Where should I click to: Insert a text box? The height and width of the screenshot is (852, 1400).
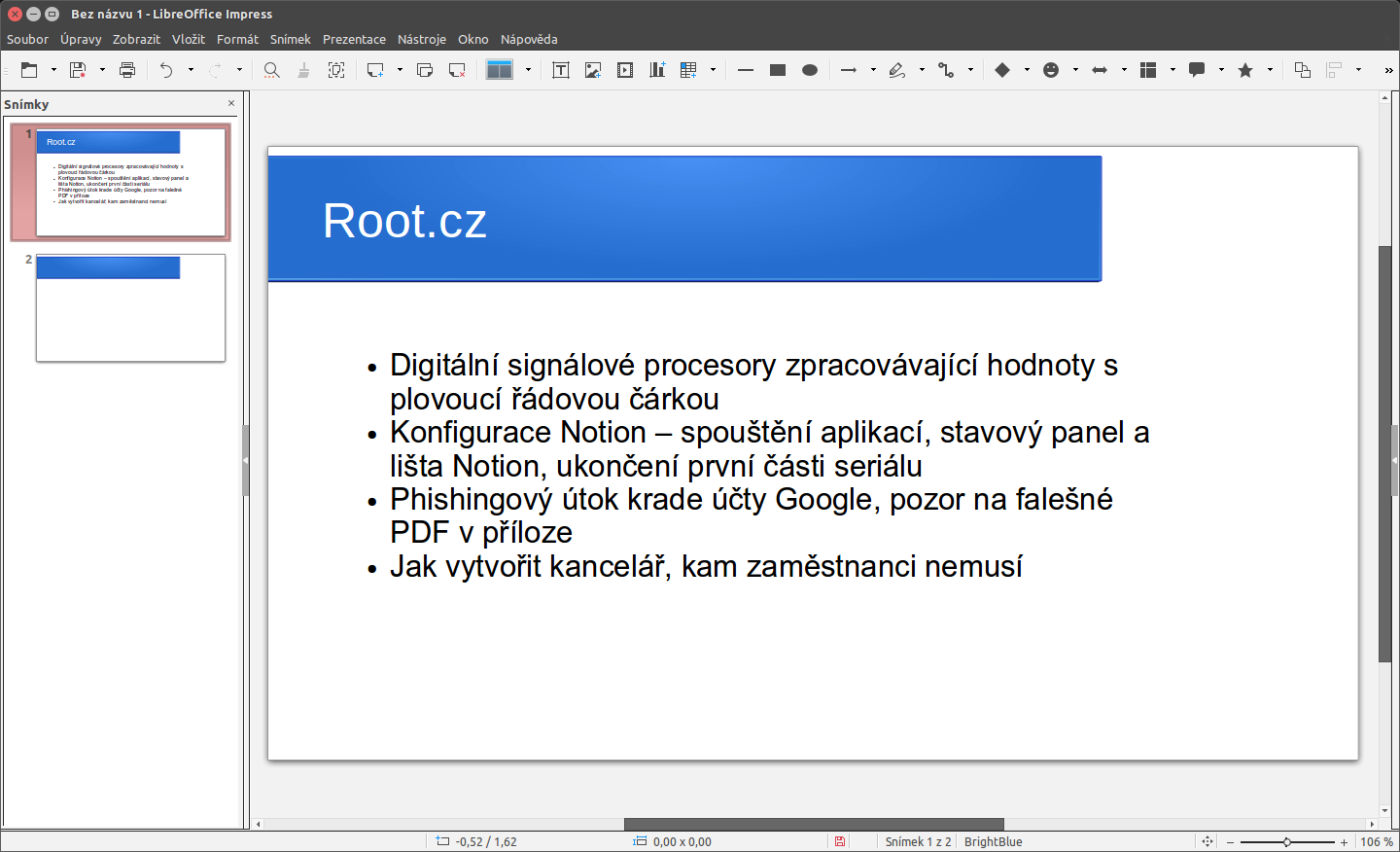561,70
